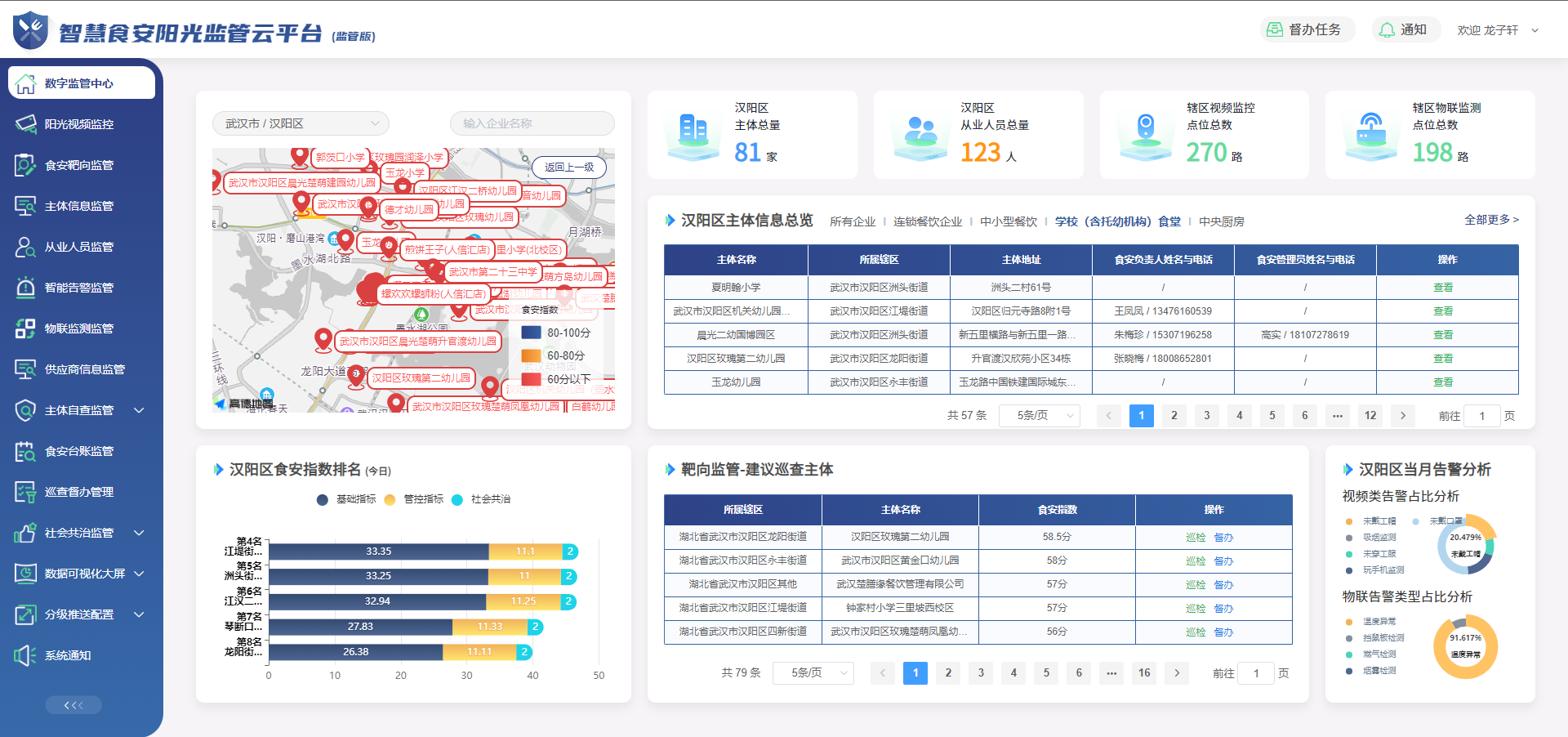Click the 返回上一级 button on the map
The height and width of the screenshot is (737, 1568).
coord(569,167)
